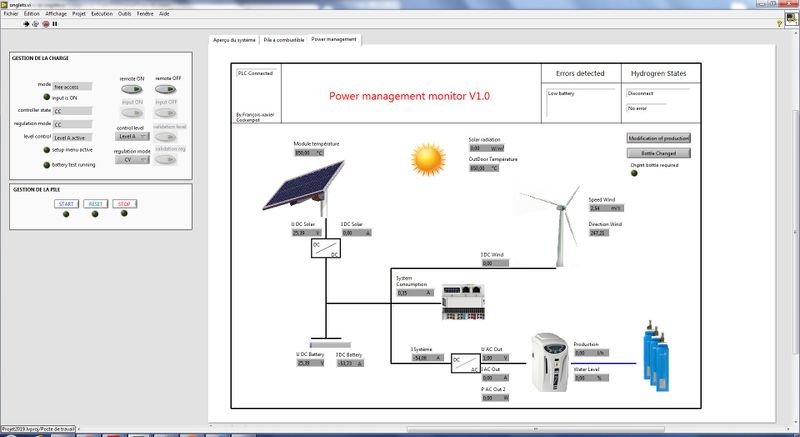Switch to the Pile à combustible tab
Image resolution: width=800 pixels, height=437 pixels.
(283, 39)
